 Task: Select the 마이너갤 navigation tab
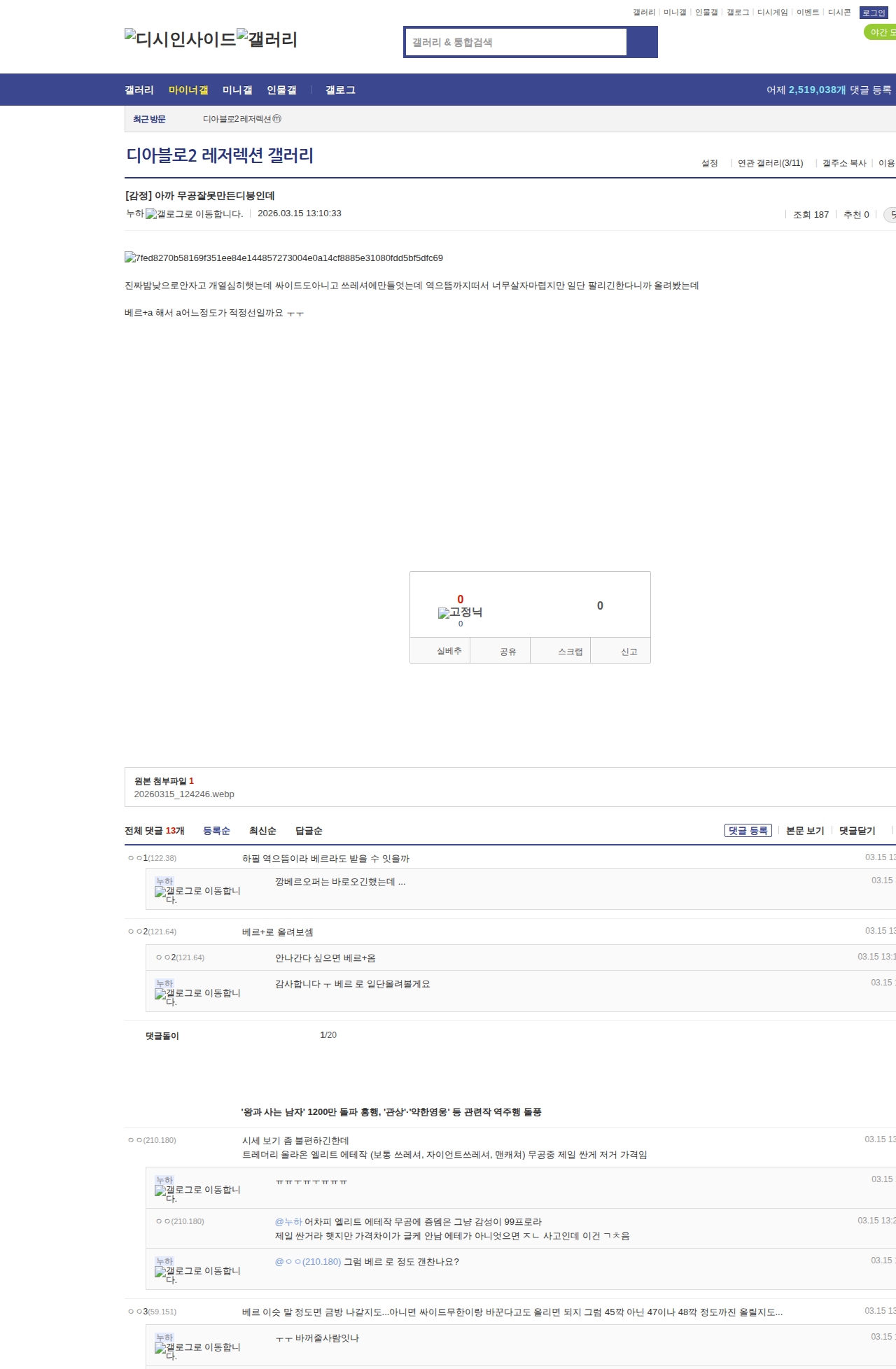(188, 90)
